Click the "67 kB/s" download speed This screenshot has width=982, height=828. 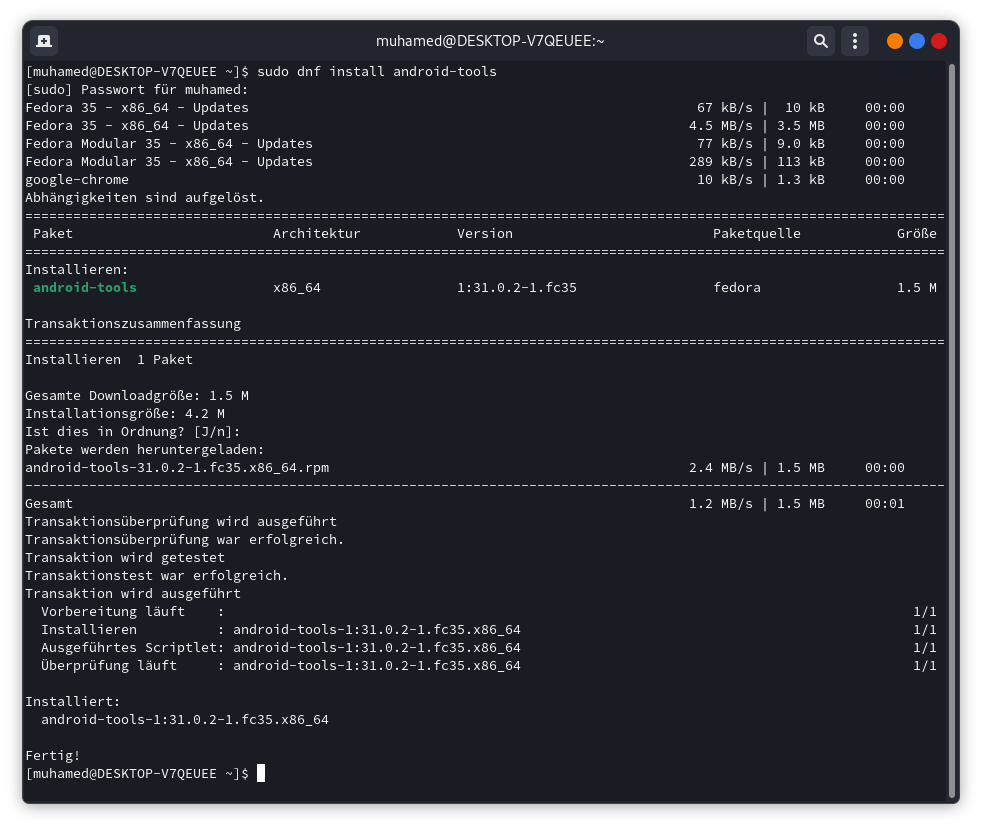coord(725,108)
